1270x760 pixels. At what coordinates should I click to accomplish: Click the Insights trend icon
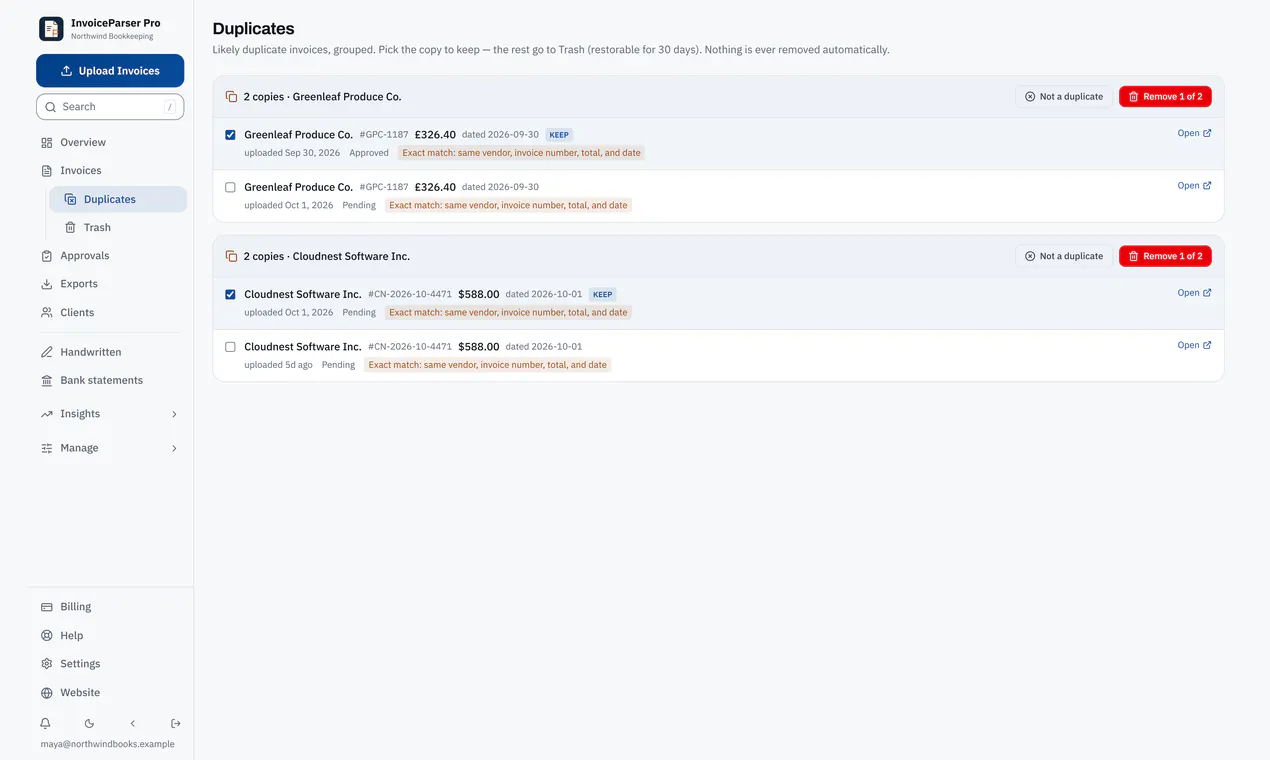click(46, 414)
